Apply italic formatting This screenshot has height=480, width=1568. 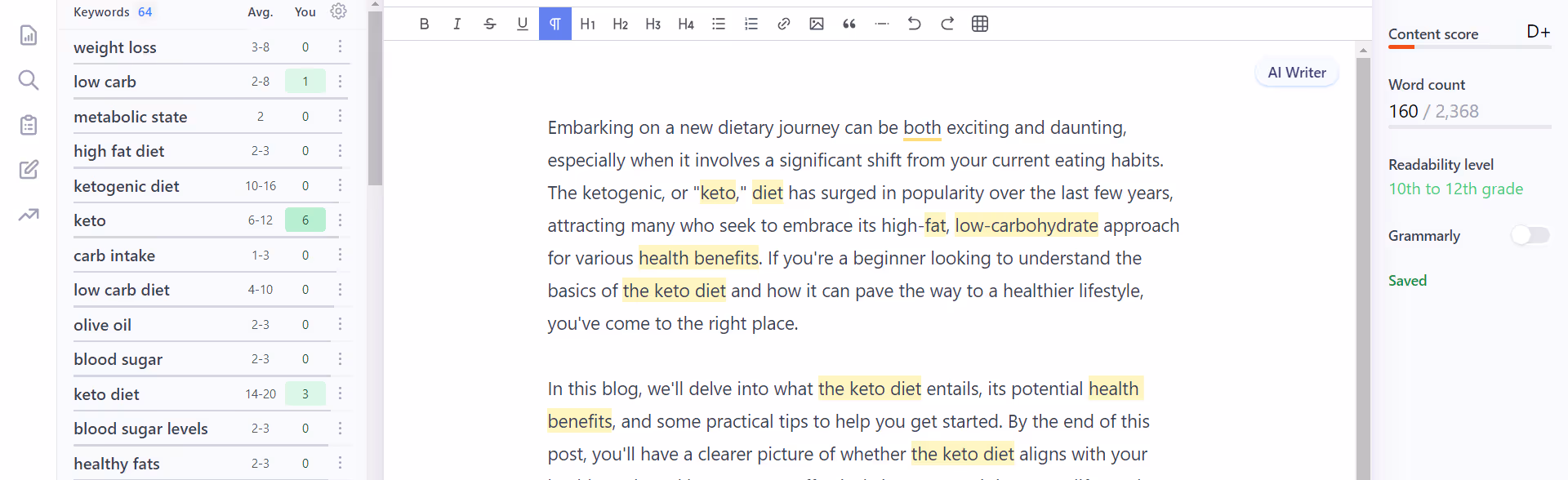click(457, 24)
